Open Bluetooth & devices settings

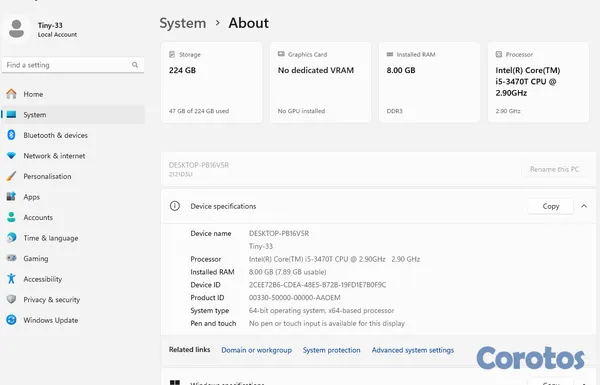73,135
